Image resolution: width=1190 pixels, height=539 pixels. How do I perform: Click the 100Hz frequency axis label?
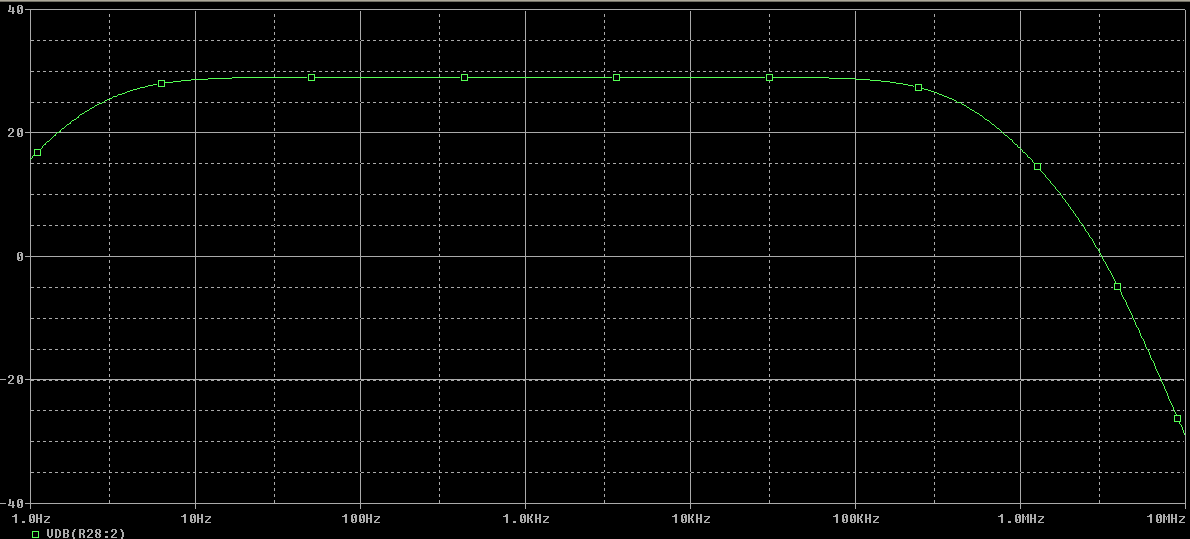360,519
